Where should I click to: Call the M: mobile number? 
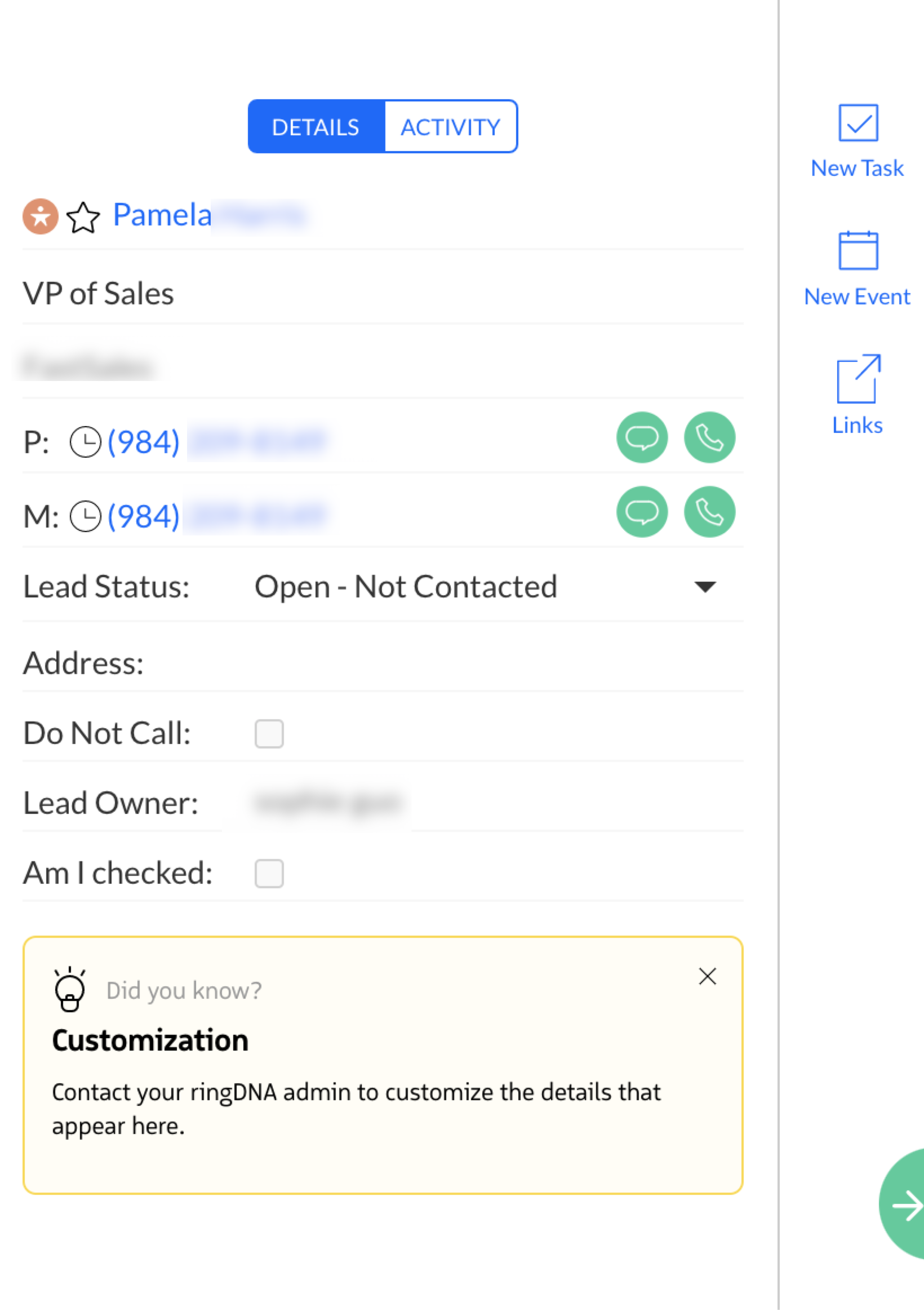point(709,512)
